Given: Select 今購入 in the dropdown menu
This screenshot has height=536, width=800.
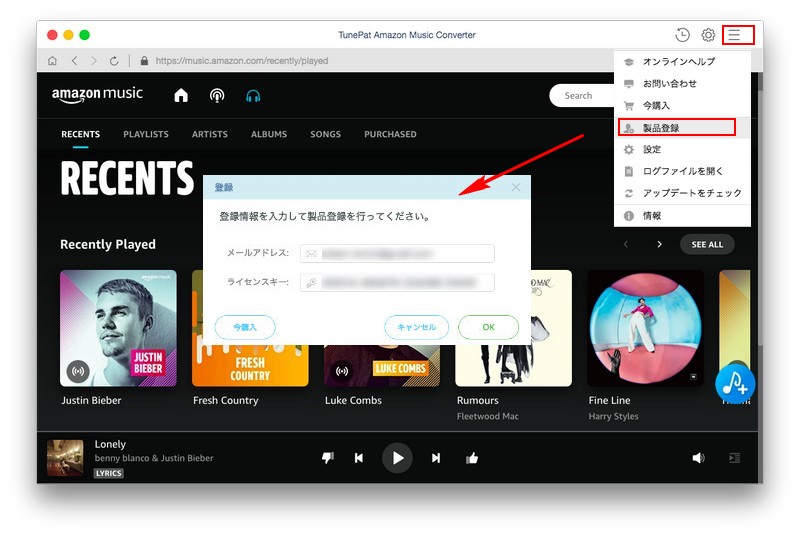Looking at the screenshot, I should (x=682, y=106).
